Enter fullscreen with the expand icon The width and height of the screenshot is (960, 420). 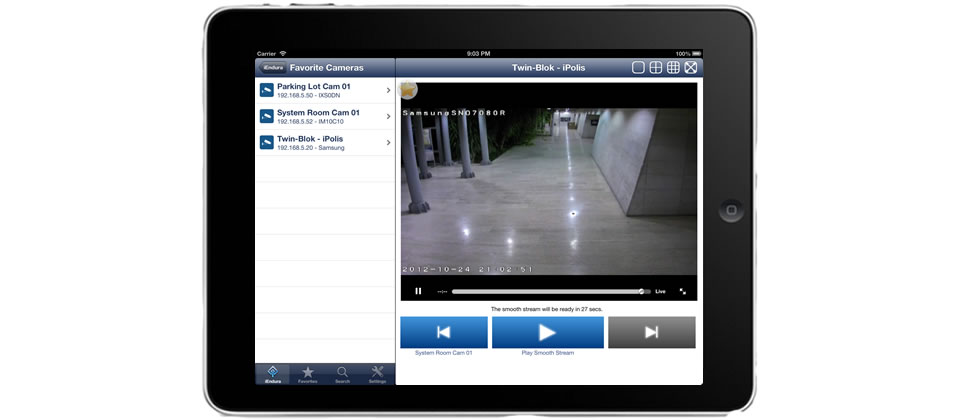(683, 291)
